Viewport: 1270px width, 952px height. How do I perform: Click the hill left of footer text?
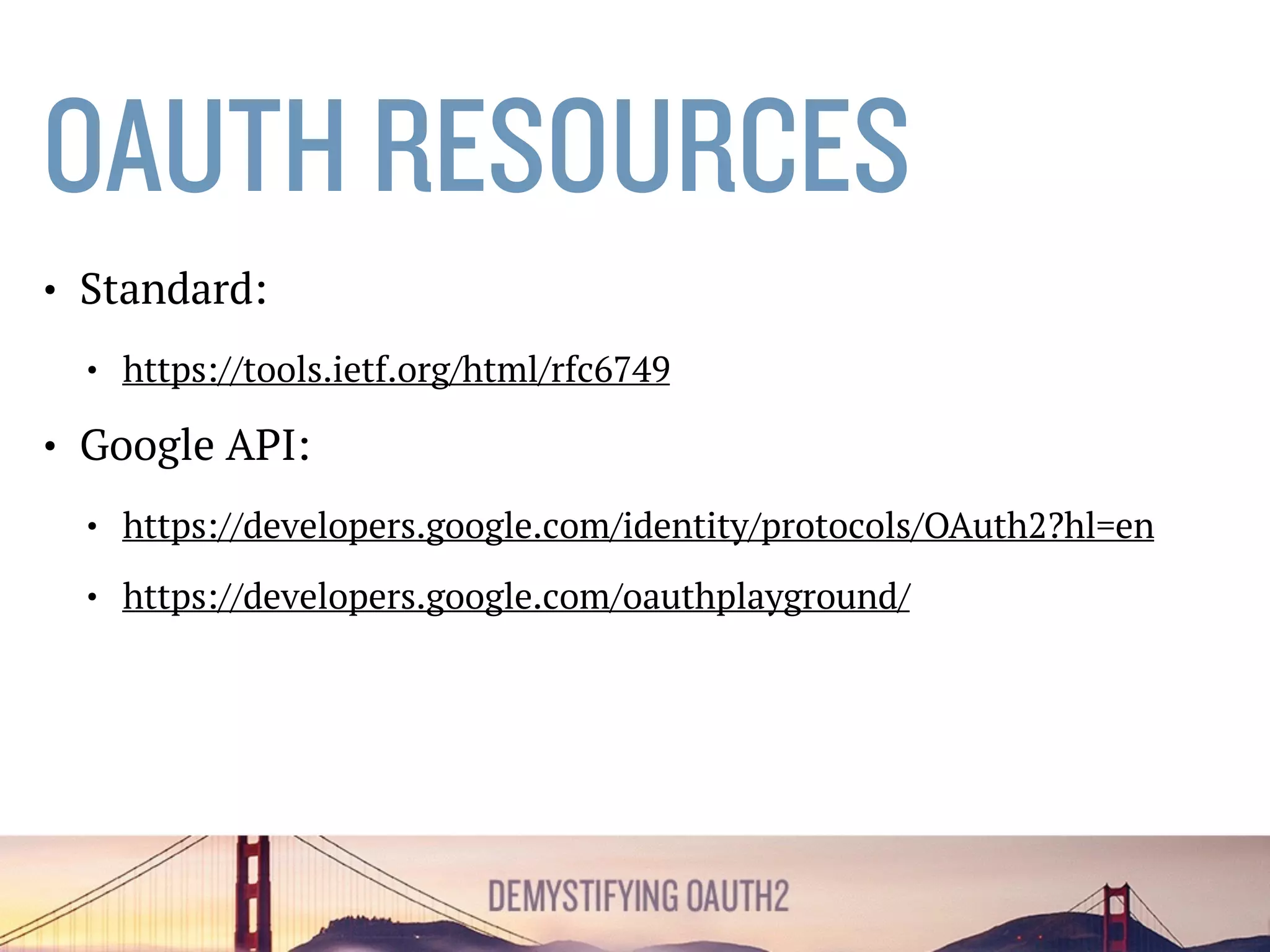pyautogui.click(x=384, y=933)
